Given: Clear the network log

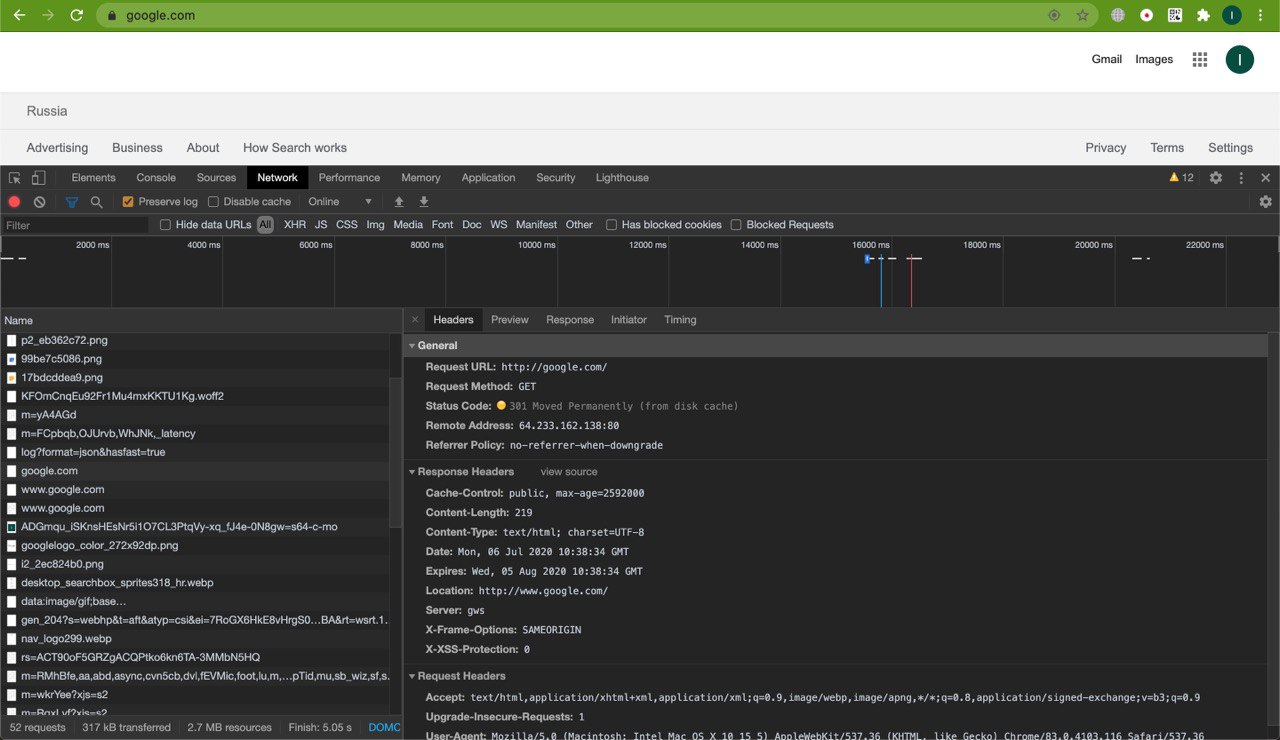Looking at the screenshot, I should pos(40,202).
